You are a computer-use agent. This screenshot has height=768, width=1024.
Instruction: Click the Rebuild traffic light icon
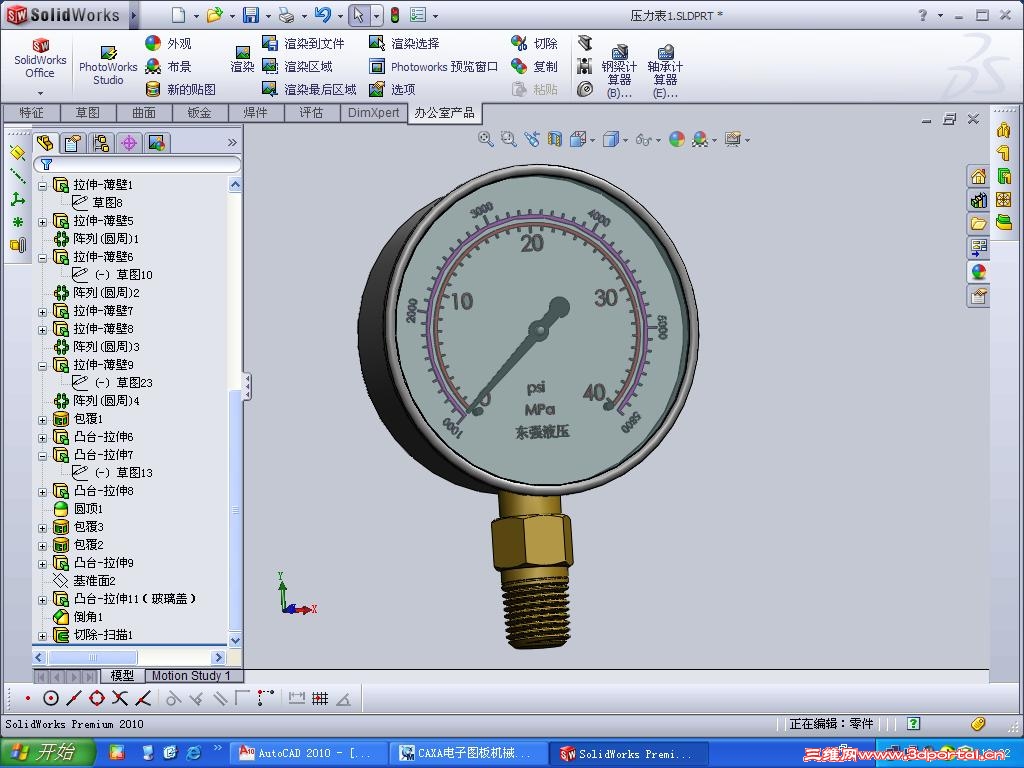click(395, 15)
